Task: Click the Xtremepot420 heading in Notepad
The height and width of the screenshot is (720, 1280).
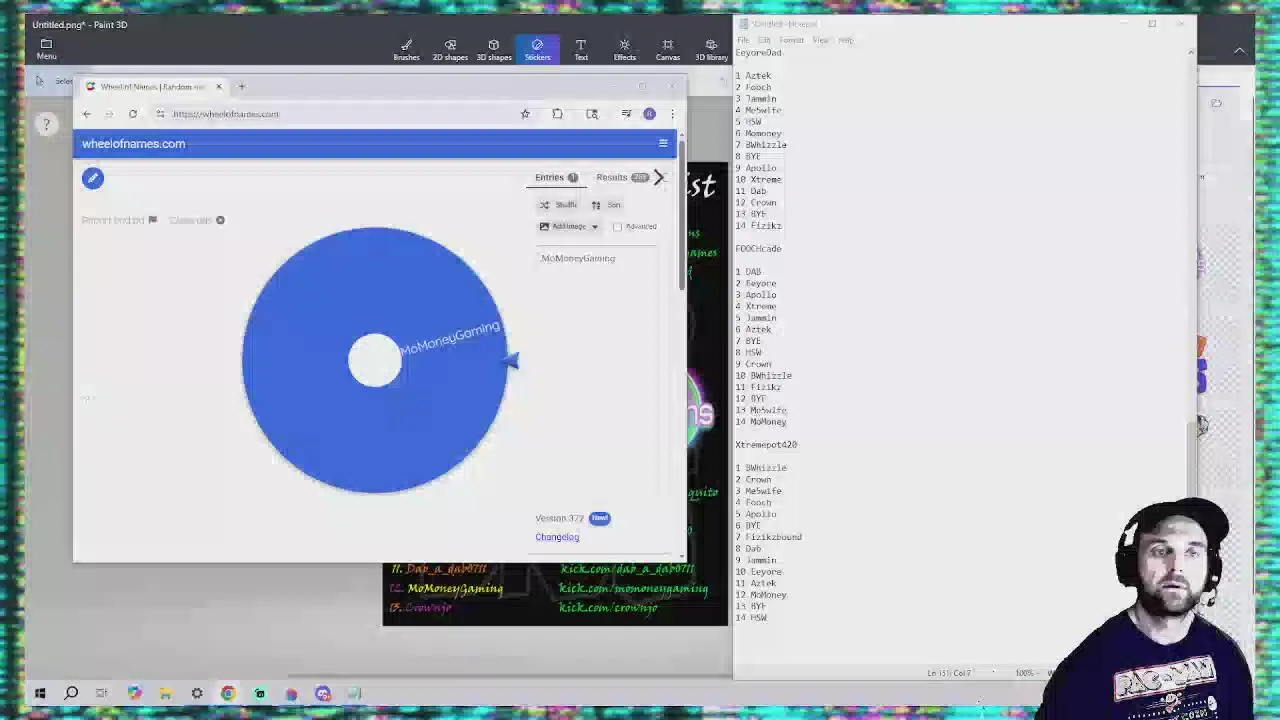Action: click(766, 445)
